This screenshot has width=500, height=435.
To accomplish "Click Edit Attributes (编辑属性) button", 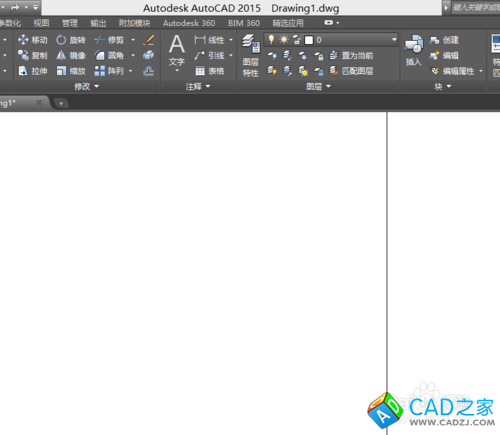I will 452,71.
